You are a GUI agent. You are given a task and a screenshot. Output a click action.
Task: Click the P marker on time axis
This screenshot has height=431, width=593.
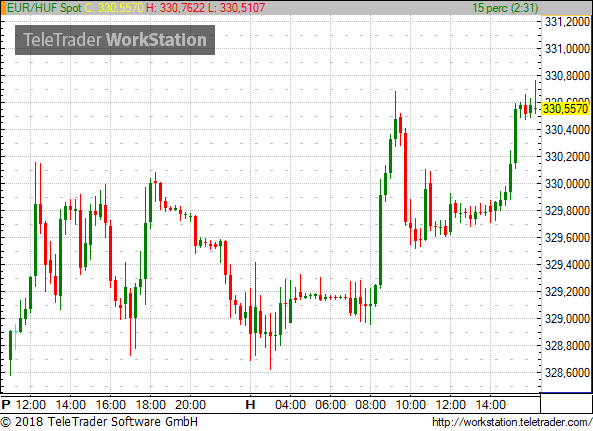point(6,405)
